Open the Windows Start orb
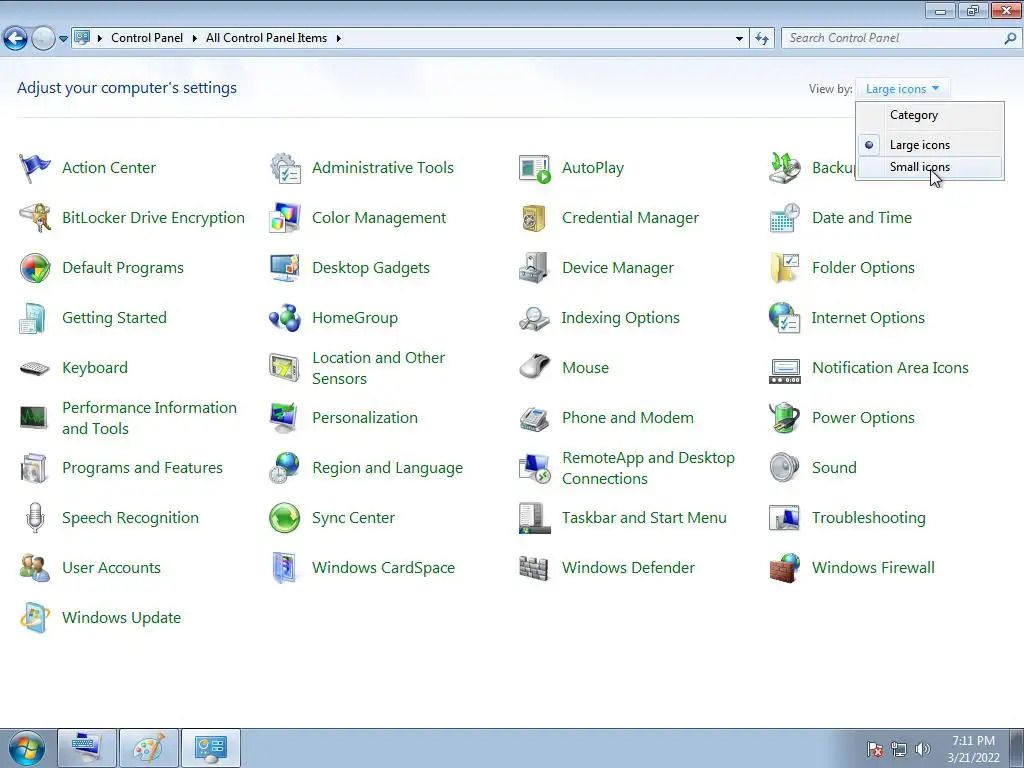Screen dimensions: 1024x768 point(27,748)
